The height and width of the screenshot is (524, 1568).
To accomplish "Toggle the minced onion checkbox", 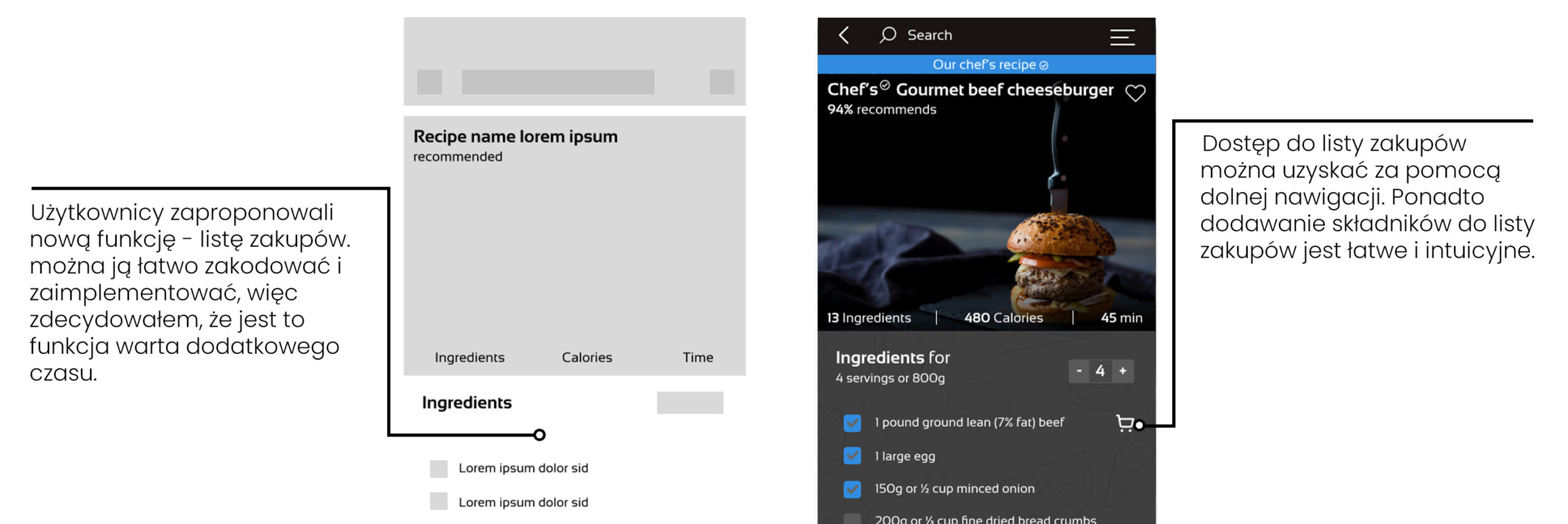I will (852, 489).
